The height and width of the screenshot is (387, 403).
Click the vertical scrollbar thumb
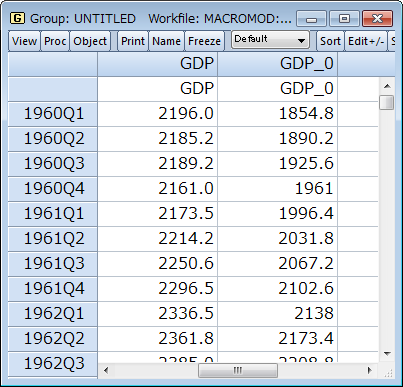387,102
